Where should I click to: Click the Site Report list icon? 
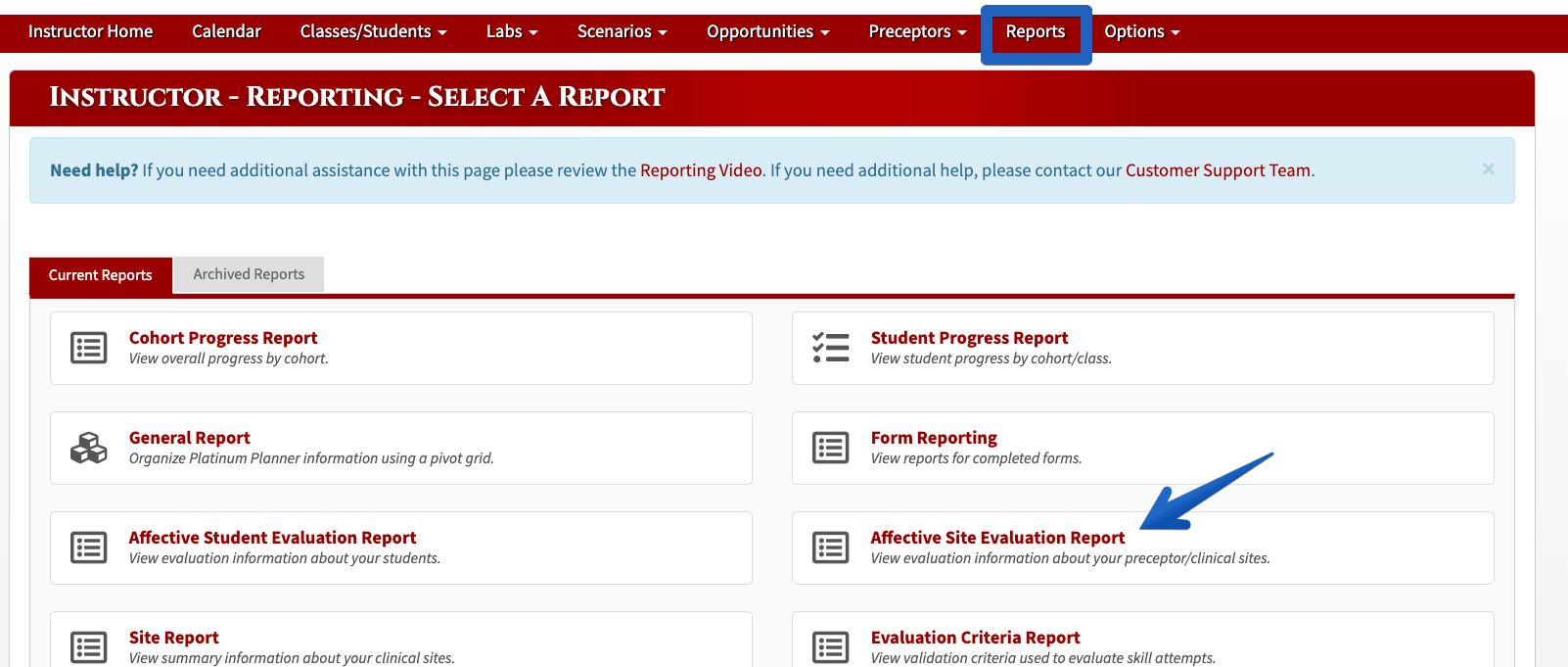pos(89,647)
